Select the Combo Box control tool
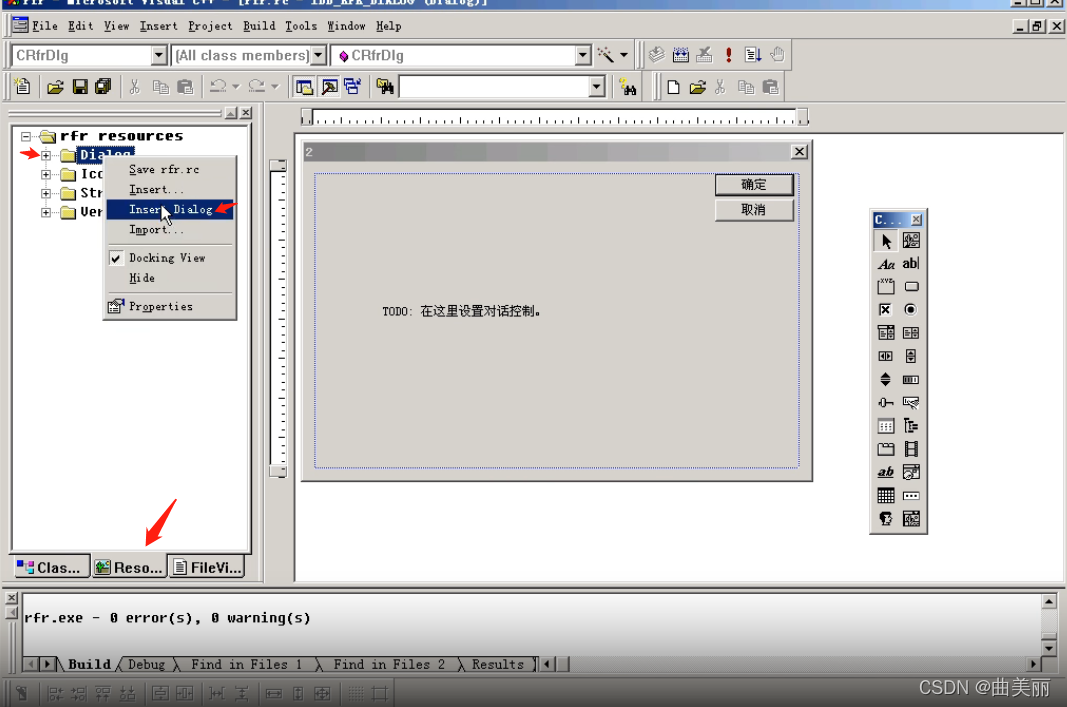1067x707 pixels. pos(885,333)
